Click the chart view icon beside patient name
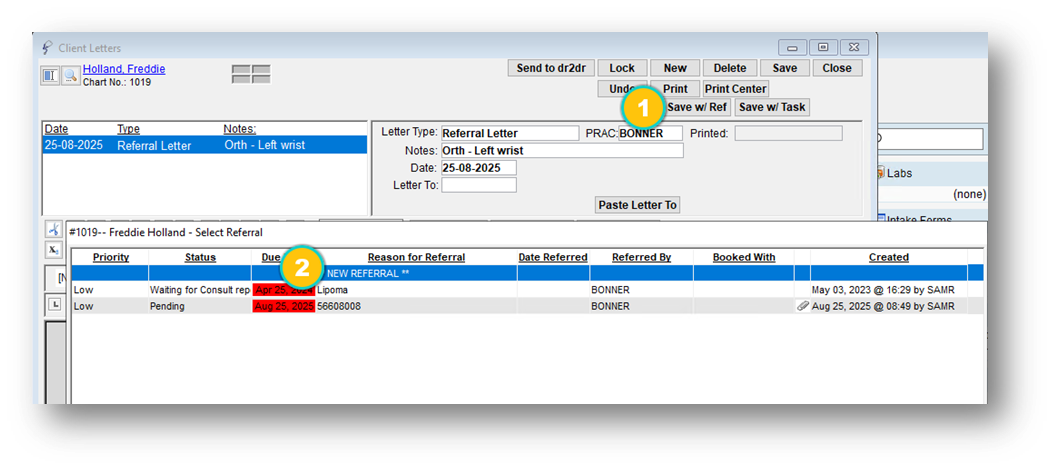1053x469 pixels. [50, 76]
